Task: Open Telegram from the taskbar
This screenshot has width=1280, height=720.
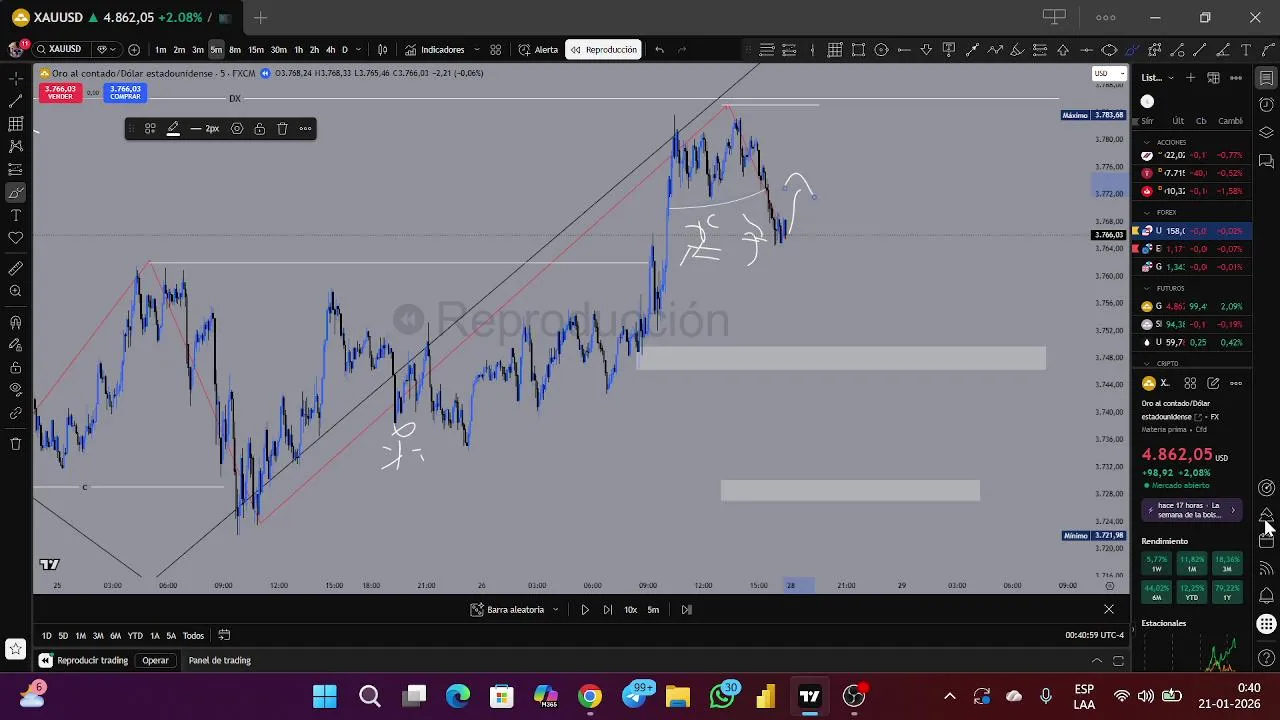Action: click(635, 696)
